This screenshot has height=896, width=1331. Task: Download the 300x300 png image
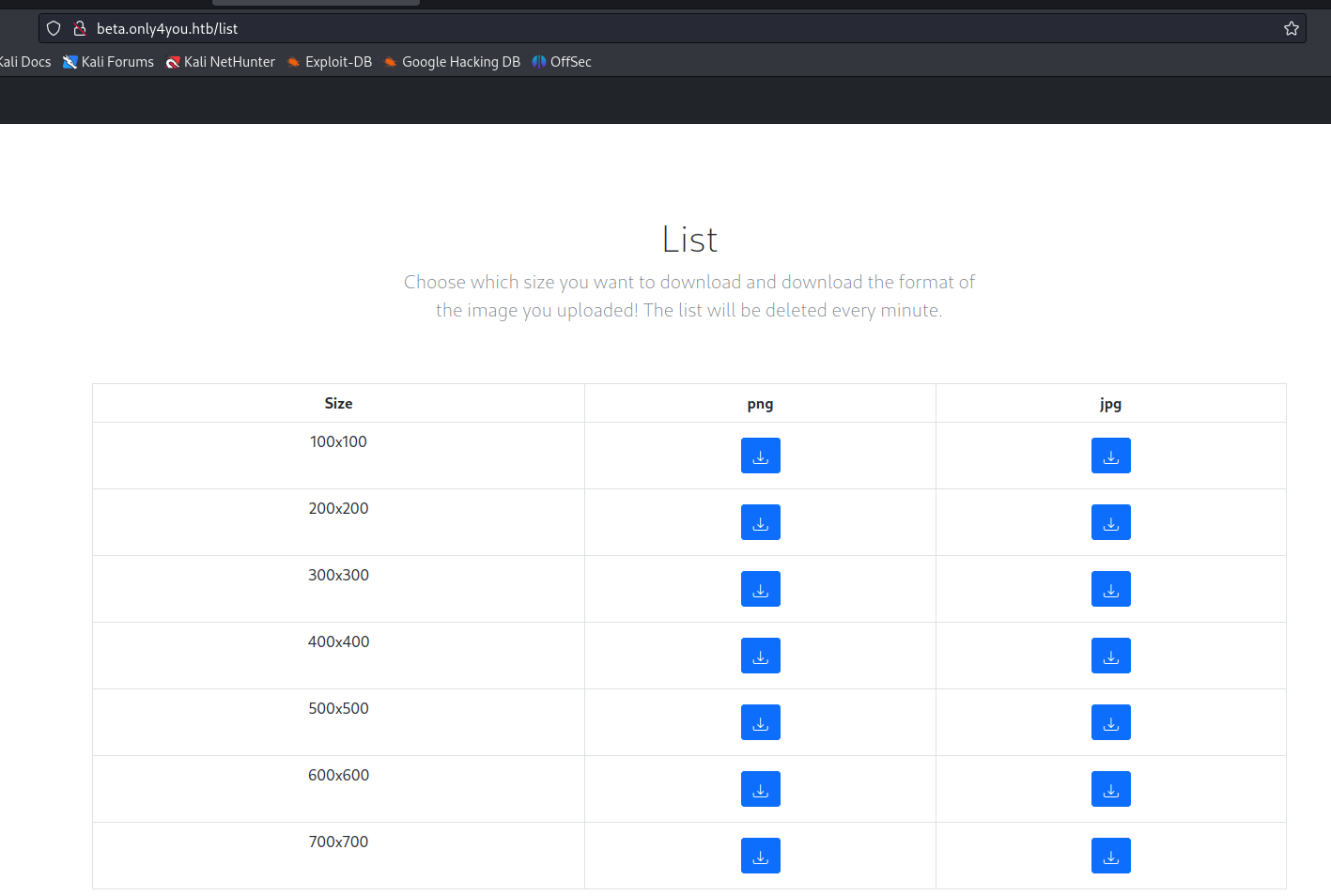tap(760, 589)
